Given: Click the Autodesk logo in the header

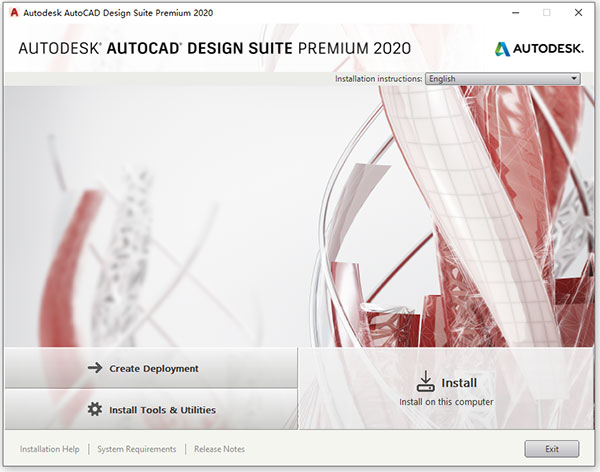Looking at the screenshot, I should [x=539, y=49].
